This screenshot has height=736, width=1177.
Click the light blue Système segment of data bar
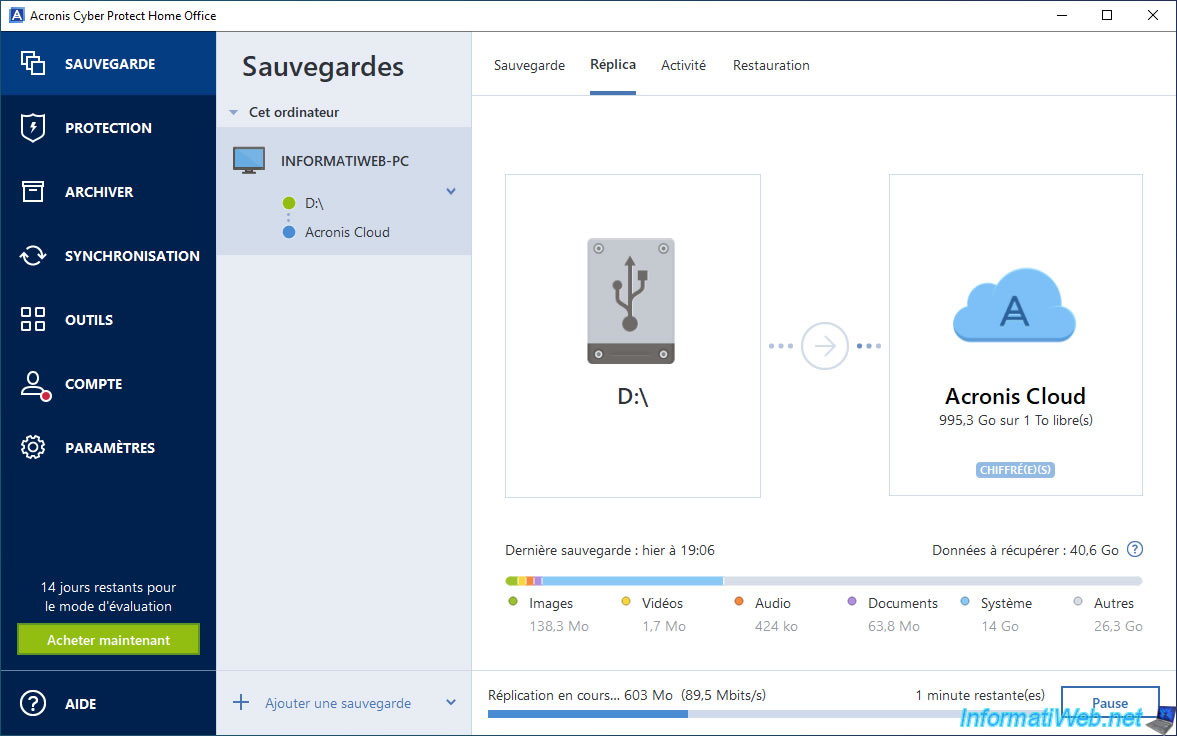633,581
